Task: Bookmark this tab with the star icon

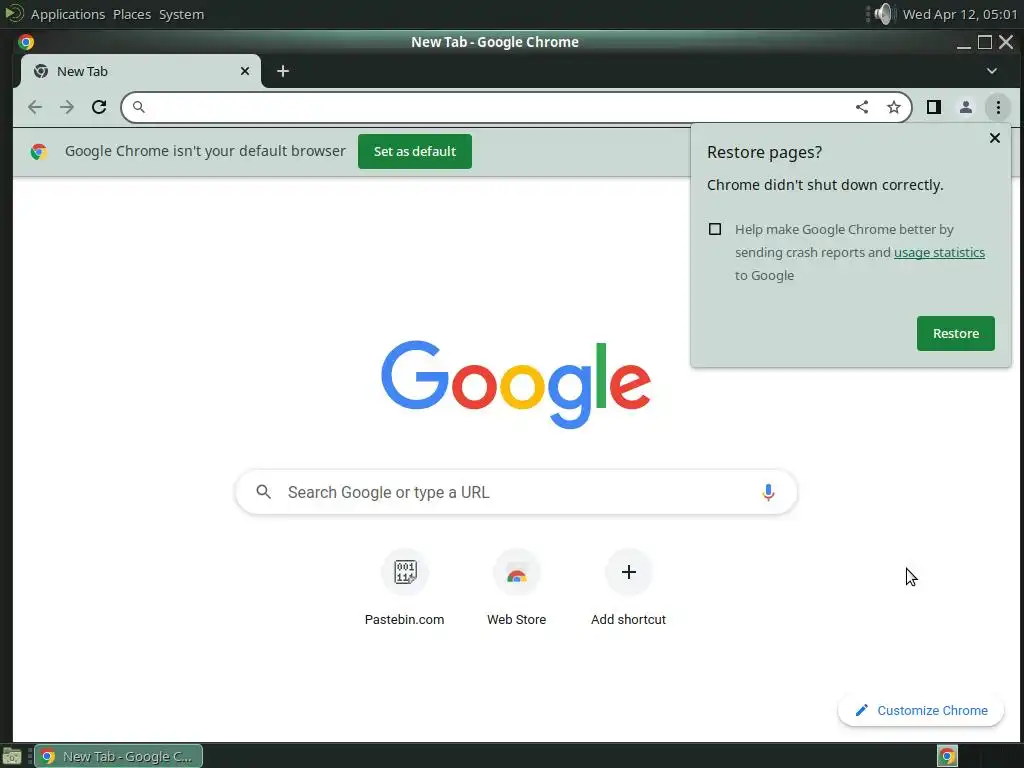Action: [893, 107]
